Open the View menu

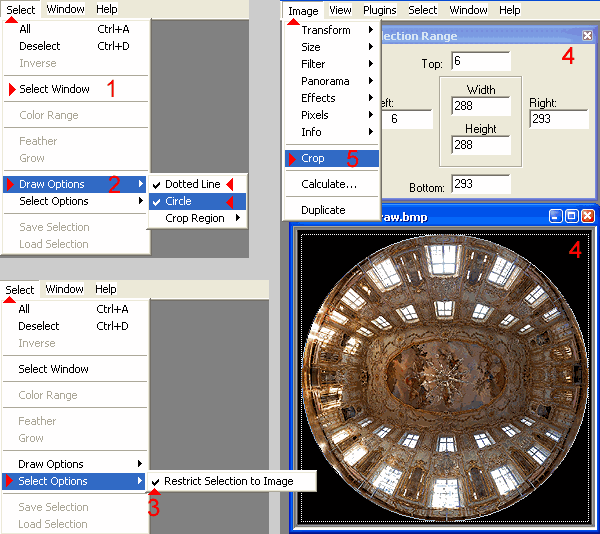(x=340, y=10)
